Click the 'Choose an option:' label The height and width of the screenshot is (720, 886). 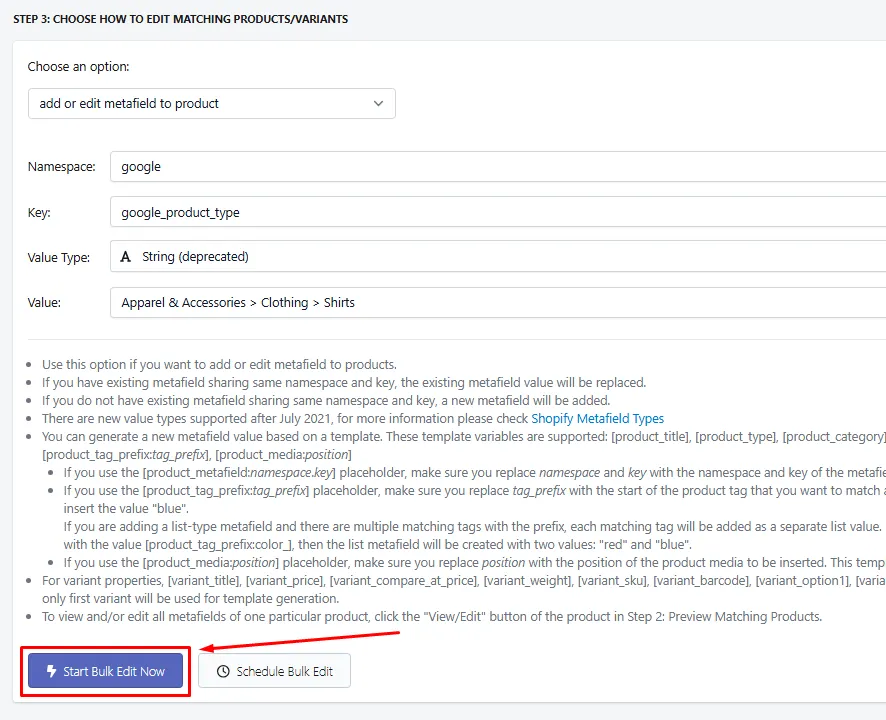click(79, 67)
